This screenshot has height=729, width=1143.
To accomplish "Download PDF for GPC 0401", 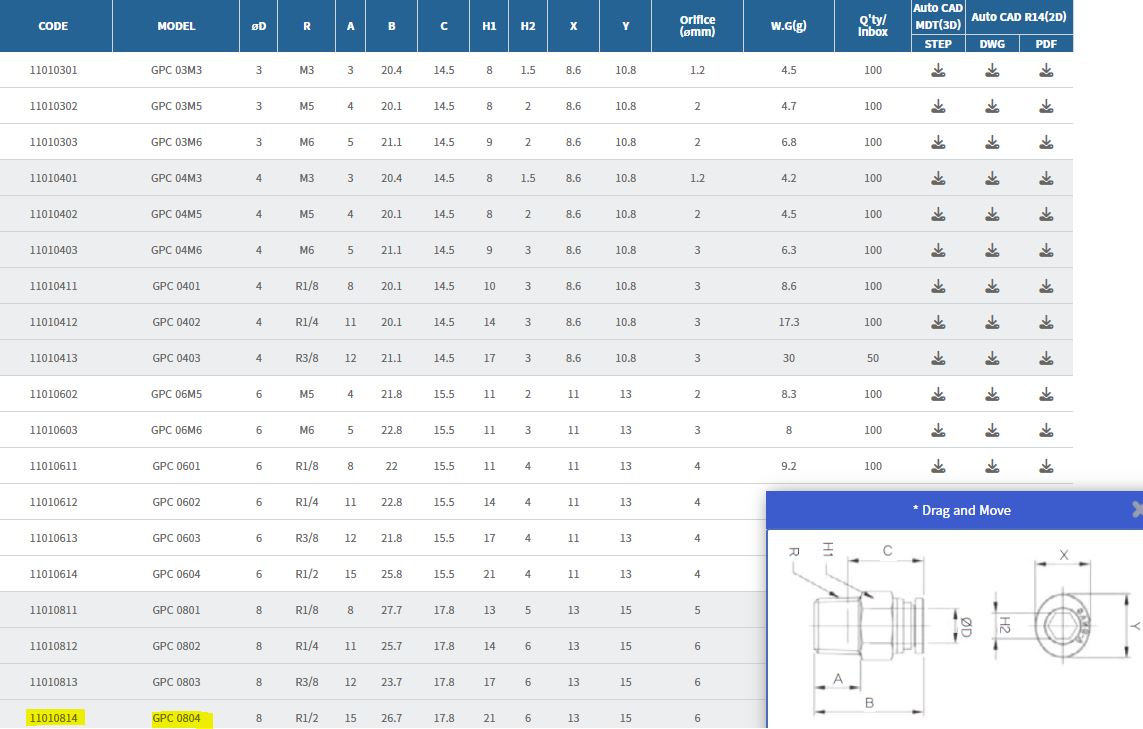I will 1046,286.
